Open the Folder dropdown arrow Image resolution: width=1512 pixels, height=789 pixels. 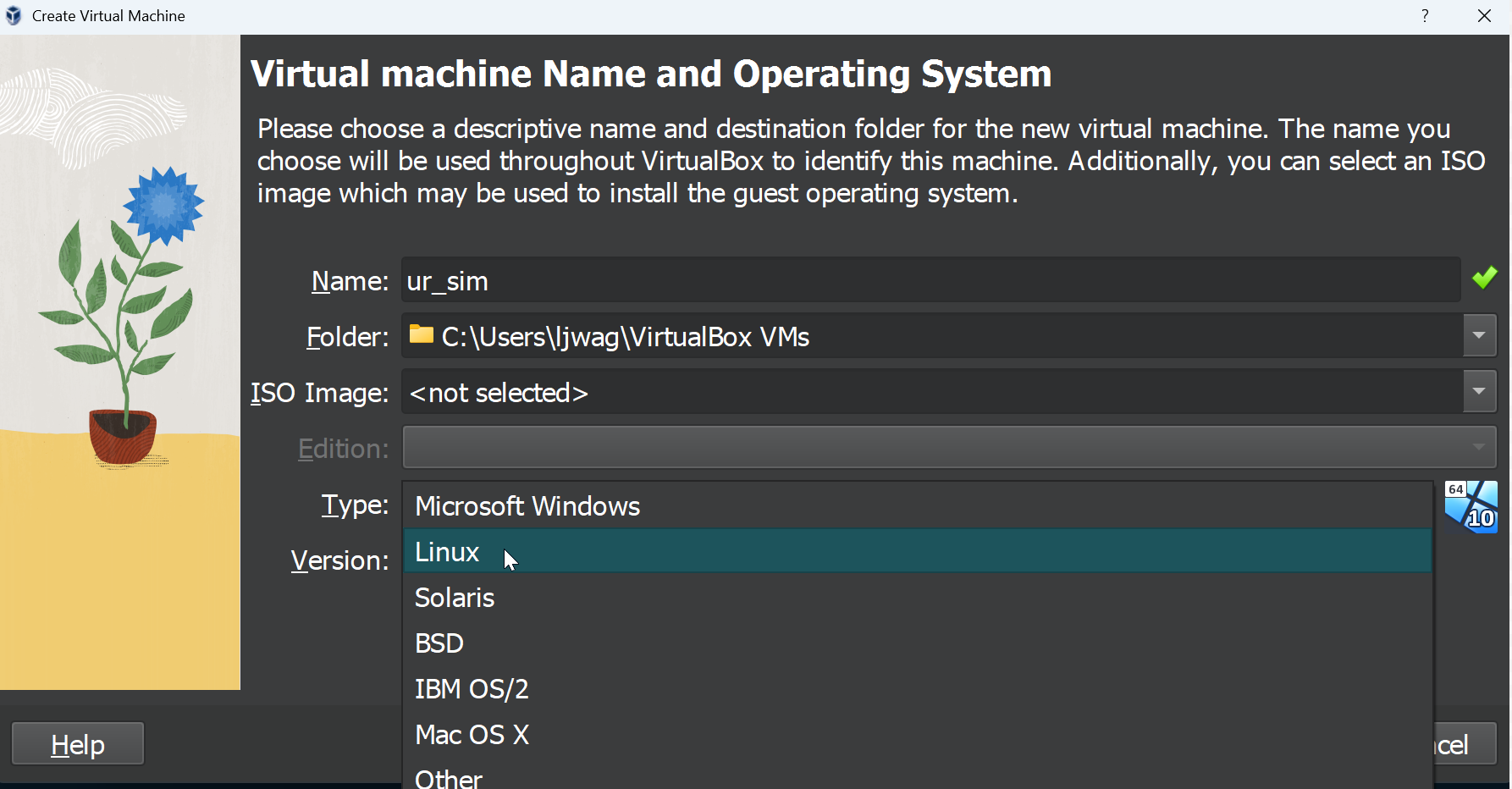point(1479,335)
